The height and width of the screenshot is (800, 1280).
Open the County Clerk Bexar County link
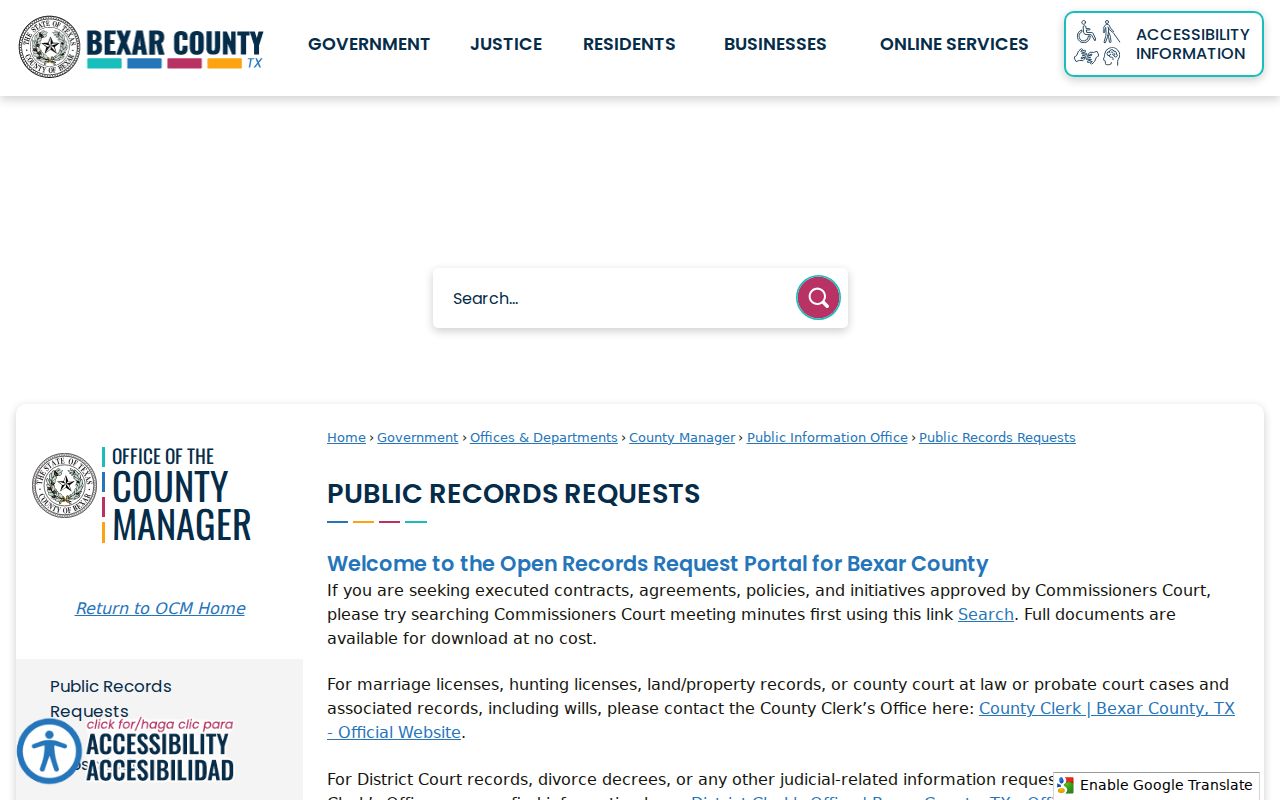click(x=781, y=720)
